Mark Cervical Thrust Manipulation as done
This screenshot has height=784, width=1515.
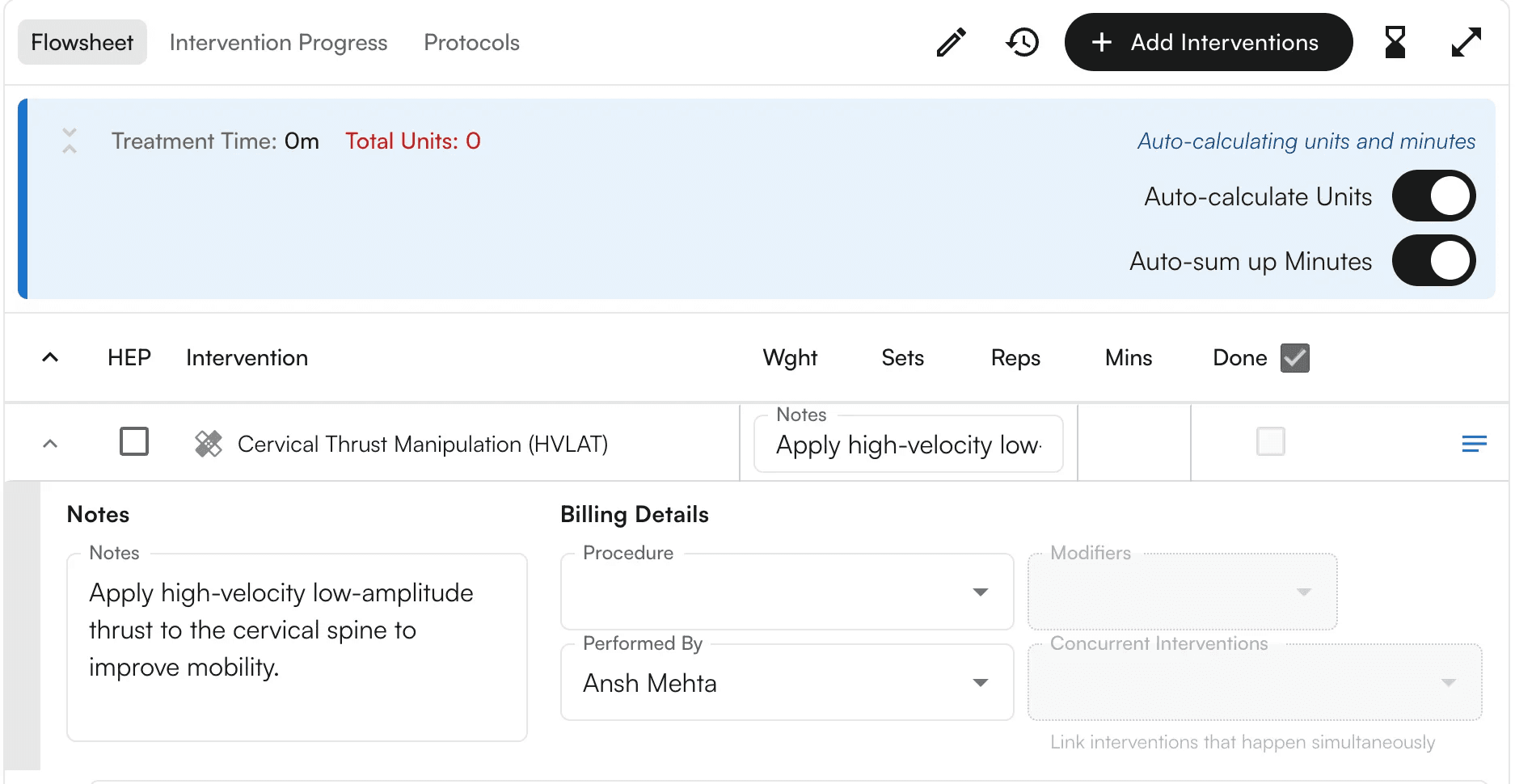point(1270,442)
